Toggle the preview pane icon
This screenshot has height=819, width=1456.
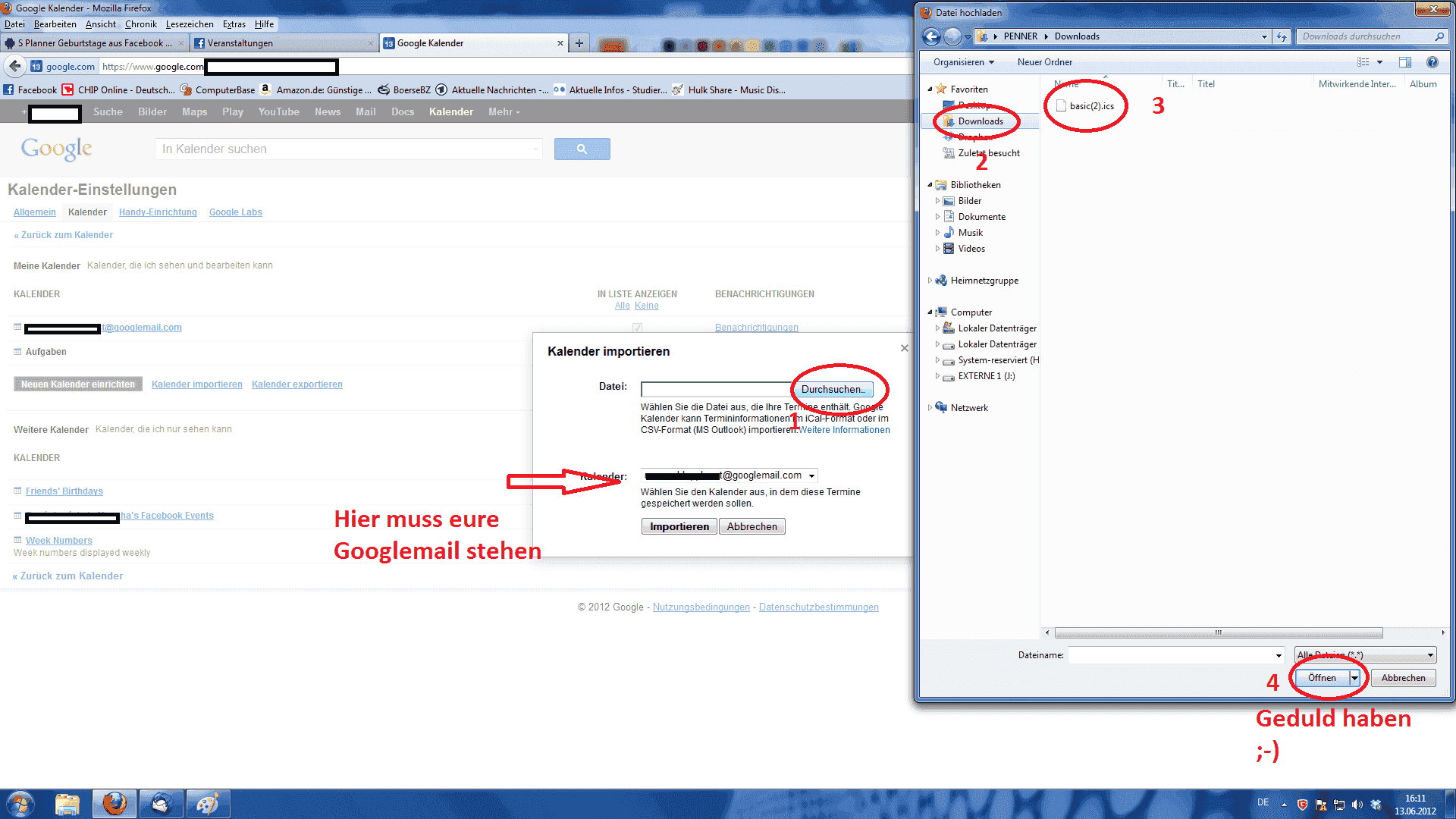click(x=1405, y=62)
